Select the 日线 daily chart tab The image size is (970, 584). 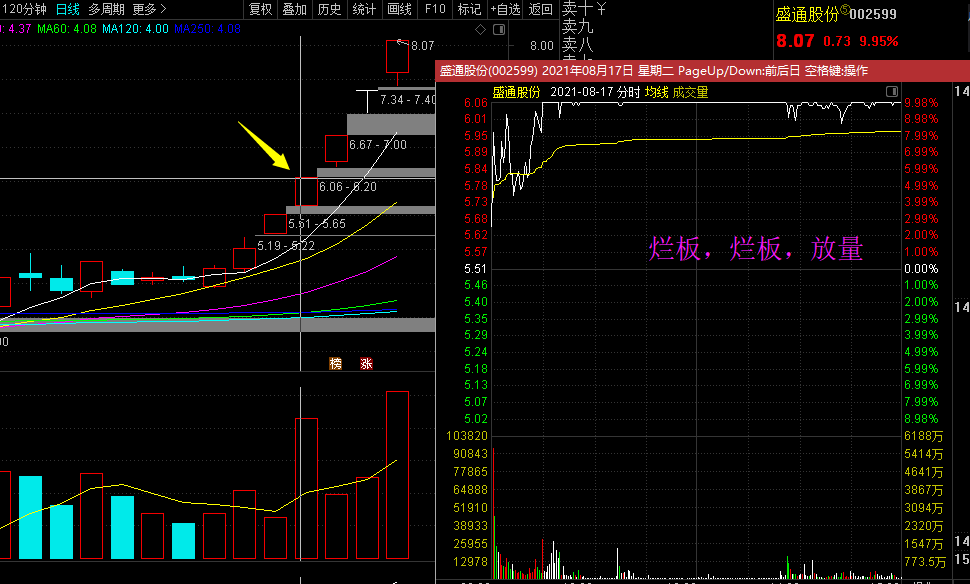(67, 9)
